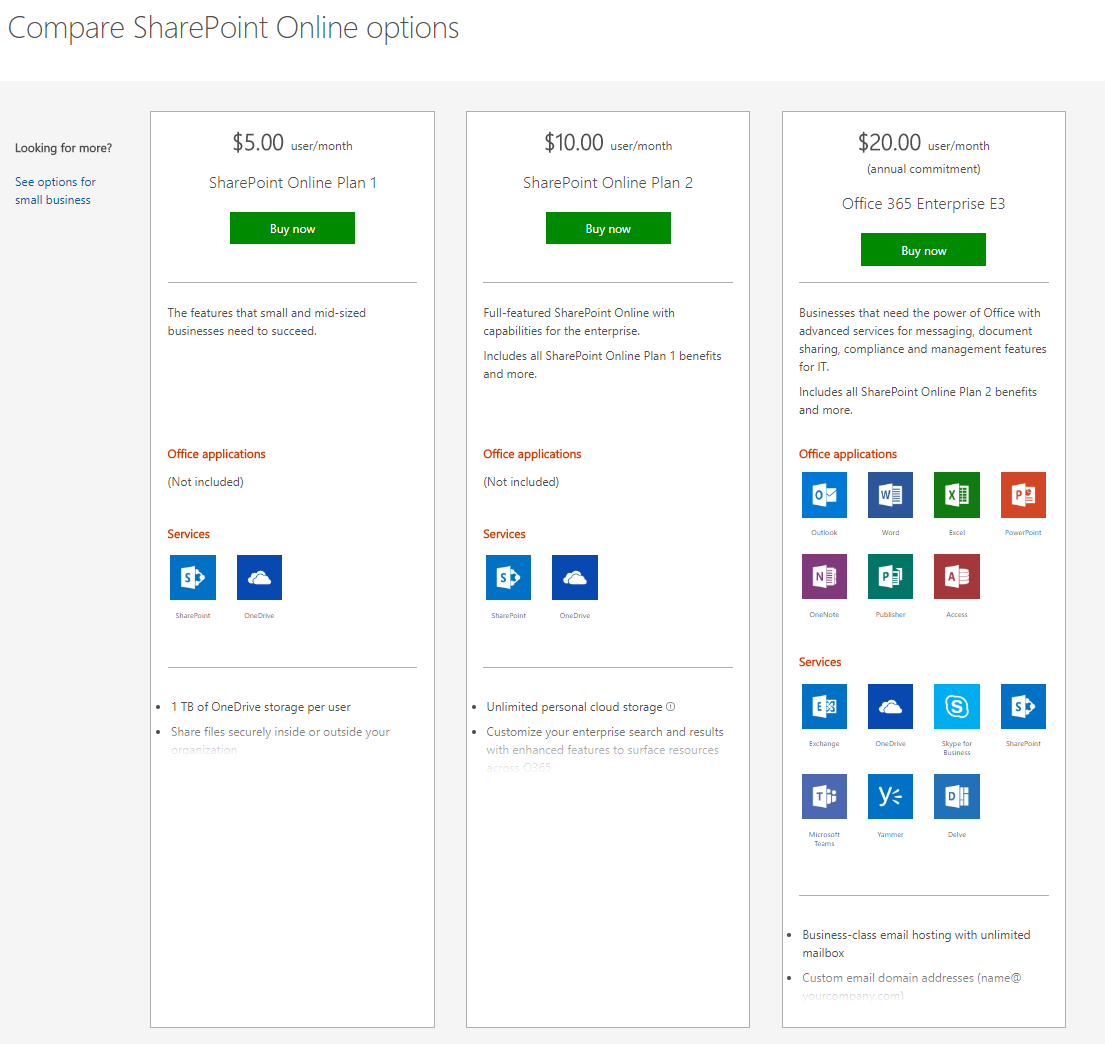The image size is (1105, 1044).
Task: Click Office applications heading in Plan 1
Action: (x=216, y=454)
